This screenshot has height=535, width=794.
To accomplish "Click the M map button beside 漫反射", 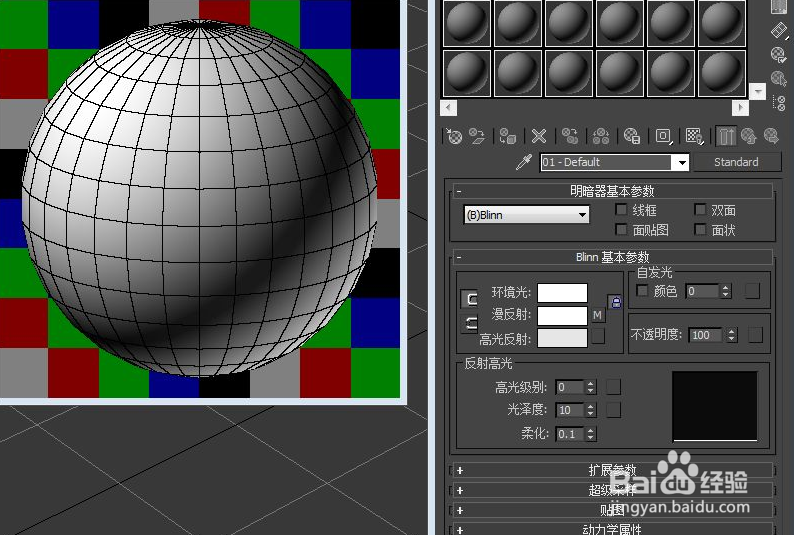I will (598, 315).
